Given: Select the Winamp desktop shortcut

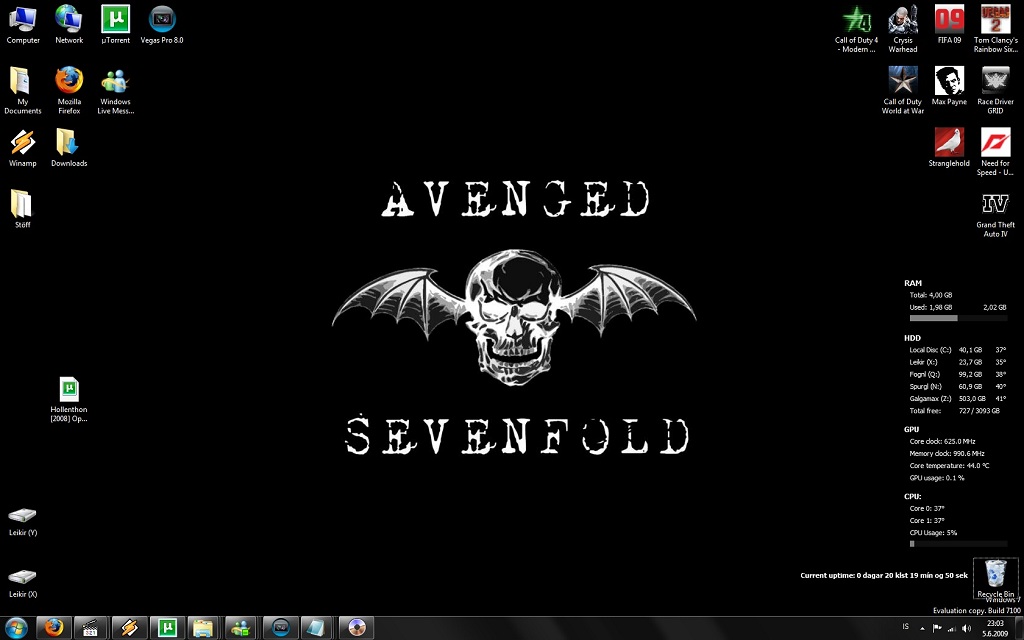Looking at the screenshot, I should (x=22, y=148).
